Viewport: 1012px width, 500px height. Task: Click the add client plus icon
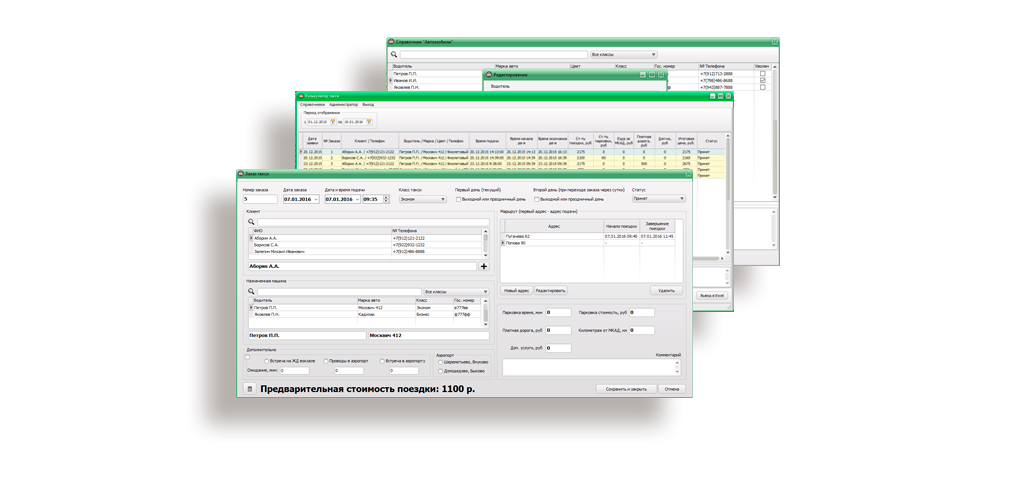484,267
